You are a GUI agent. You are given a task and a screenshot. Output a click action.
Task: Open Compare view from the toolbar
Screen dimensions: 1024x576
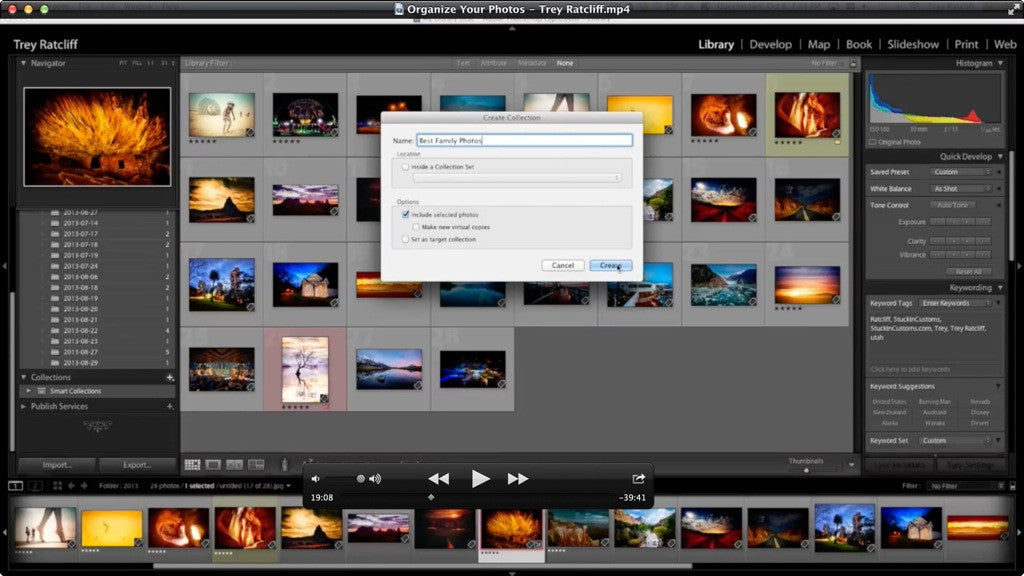point(234,465)
